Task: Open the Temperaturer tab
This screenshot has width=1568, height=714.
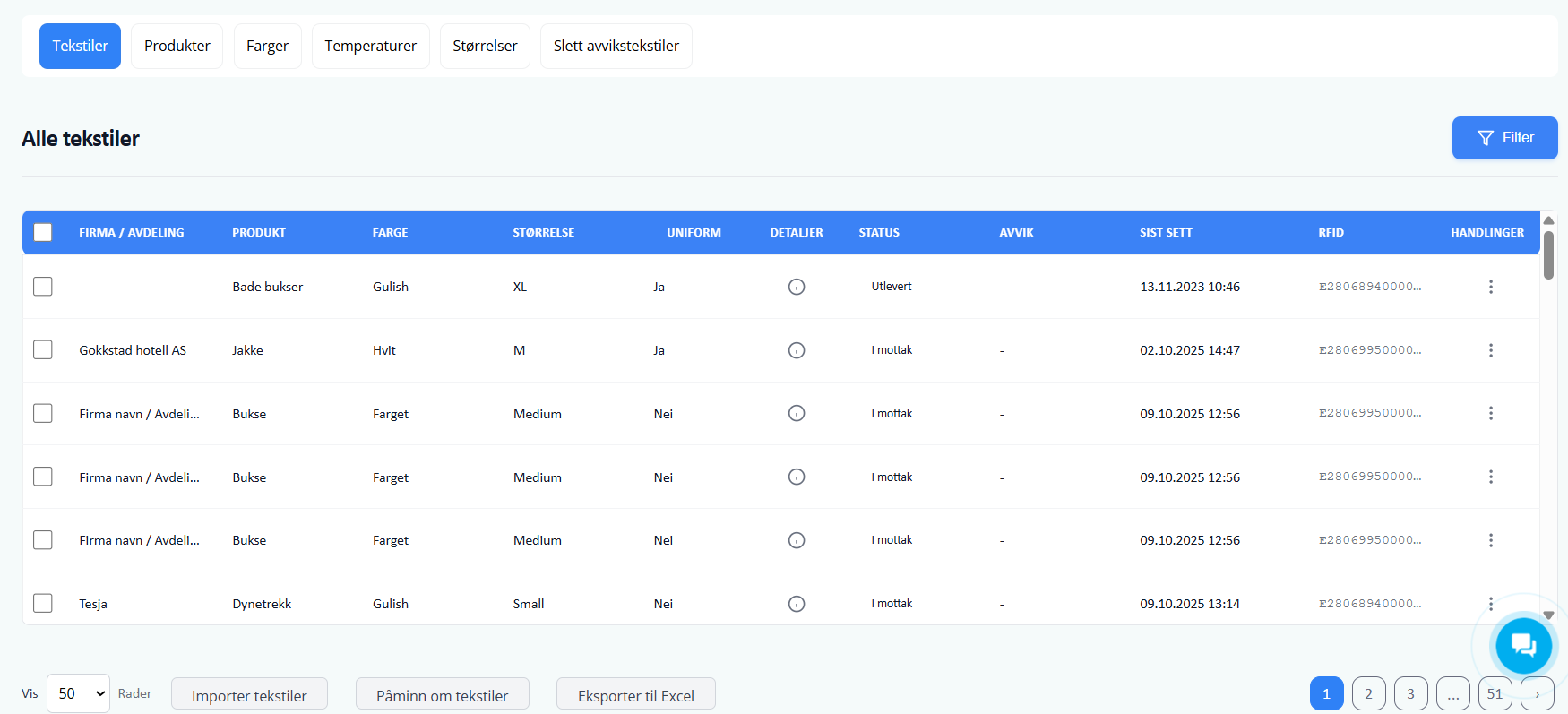Action: 370,46
